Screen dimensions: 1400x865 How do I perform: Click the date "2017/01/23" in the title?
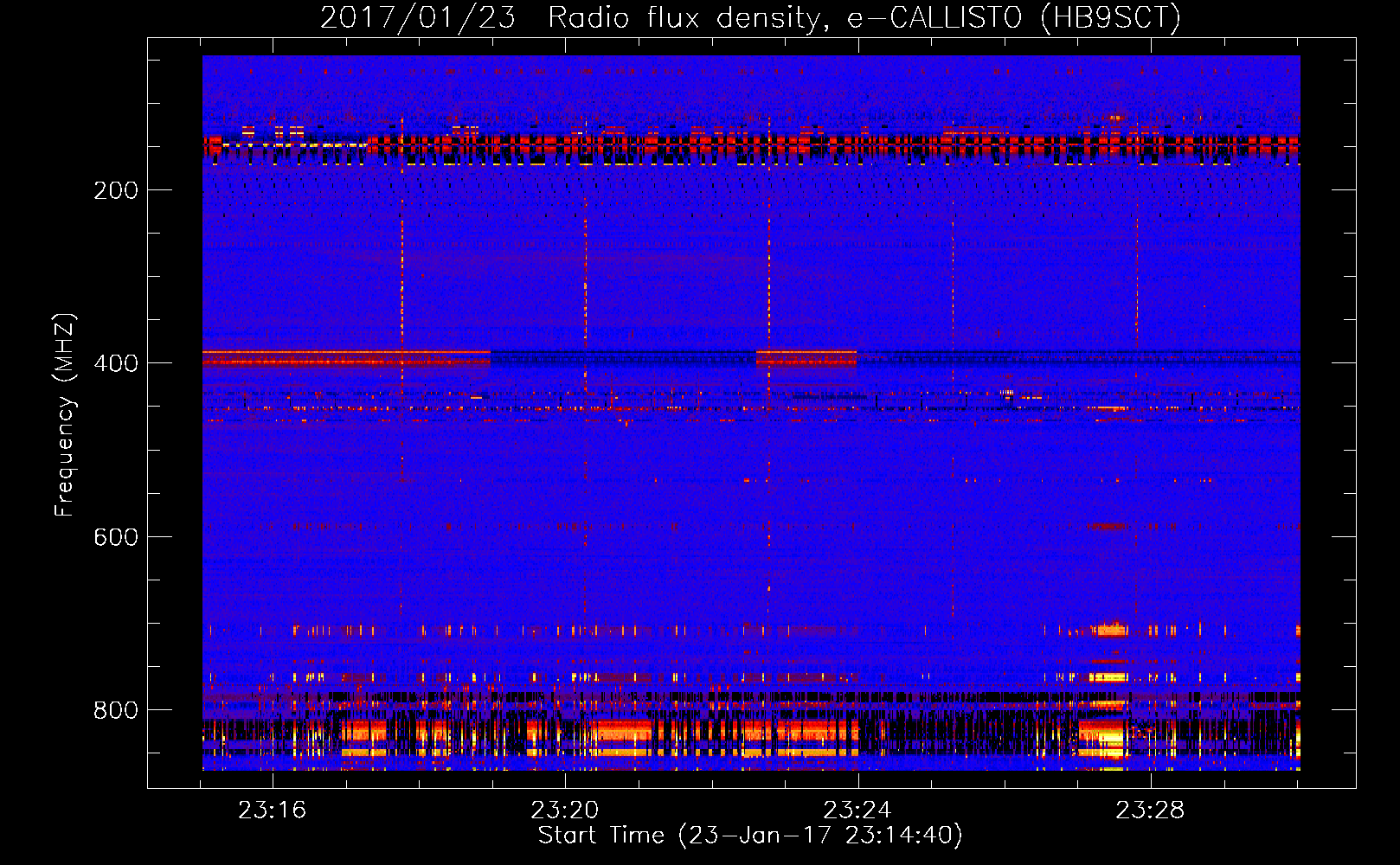point(417,17)
